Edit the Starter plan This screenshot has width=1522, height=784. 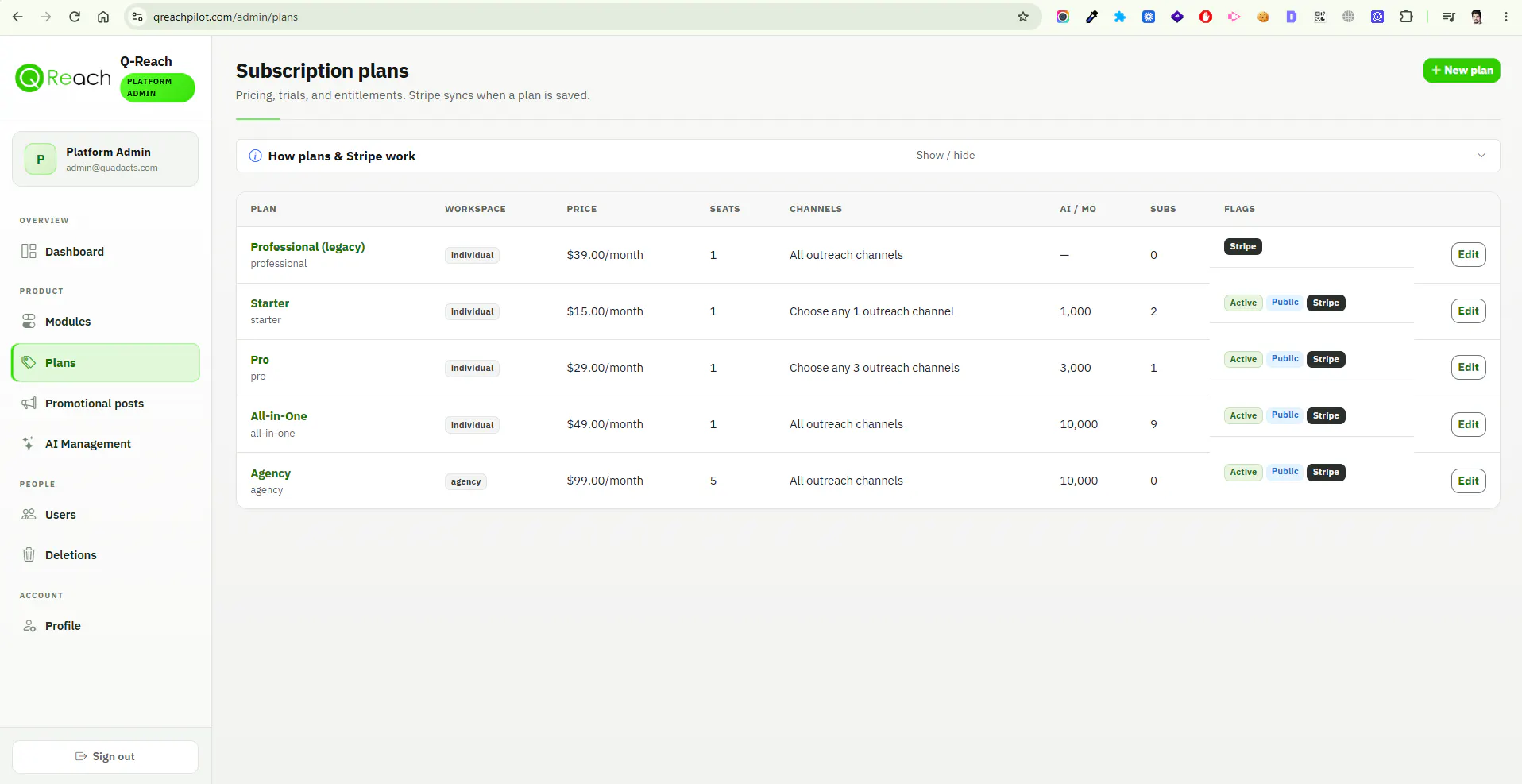coord(1468,311)
